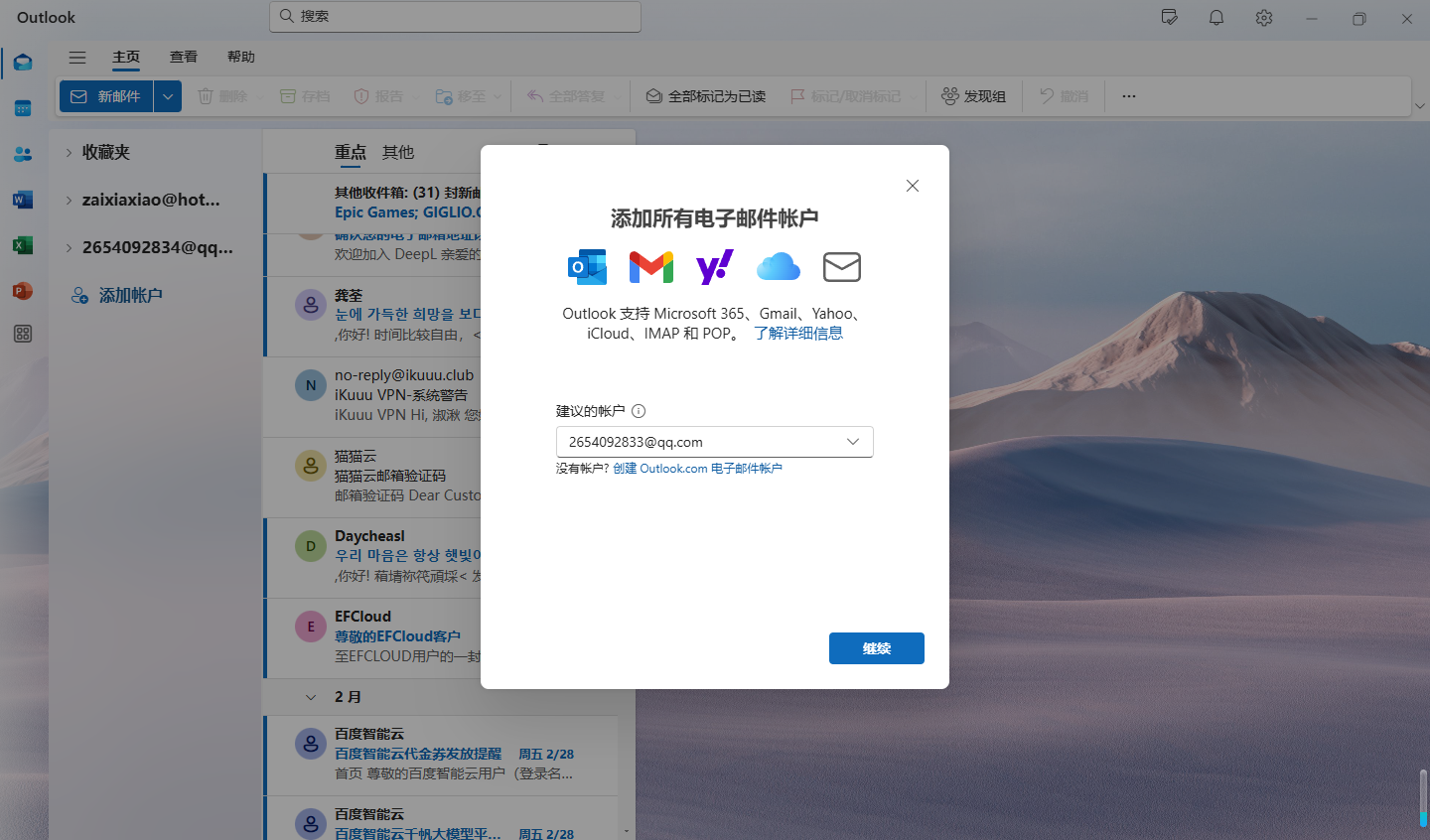Screen dimensions: 1430x840
Task: Open the 了解详细信息 link
Action: [798, 334]
